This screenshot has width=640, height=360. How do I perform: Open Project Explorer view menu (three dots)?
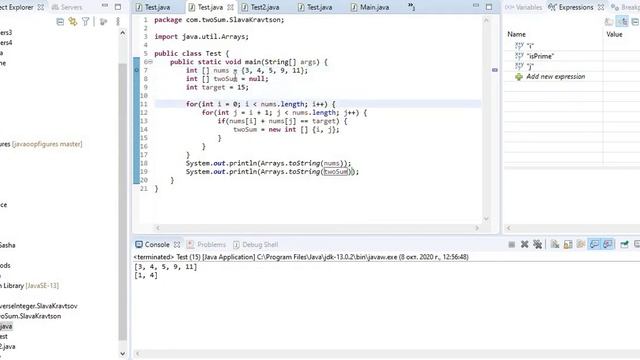[x=118, y=22]
